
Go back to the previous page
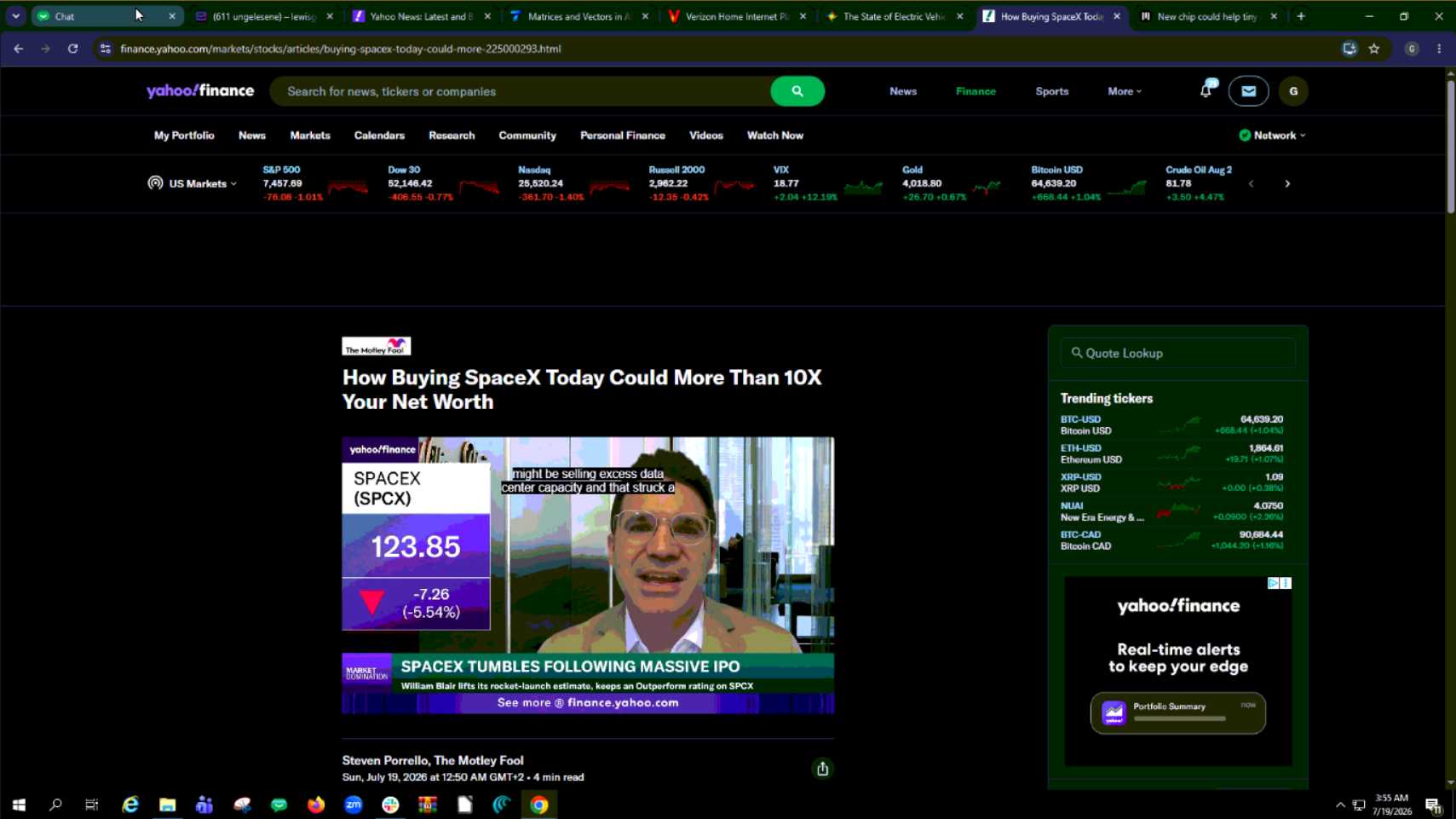pyautogui.click(x=19, y=49)
